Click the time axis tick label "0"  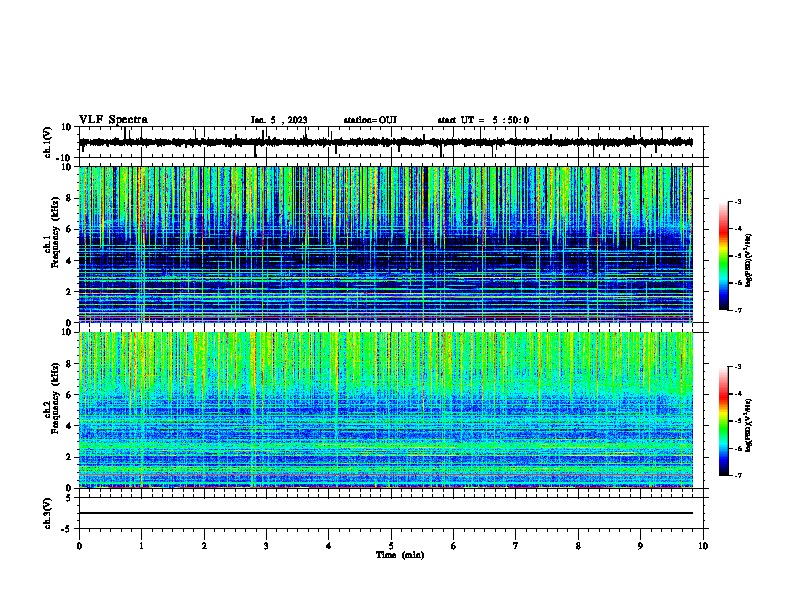(79, 546)
